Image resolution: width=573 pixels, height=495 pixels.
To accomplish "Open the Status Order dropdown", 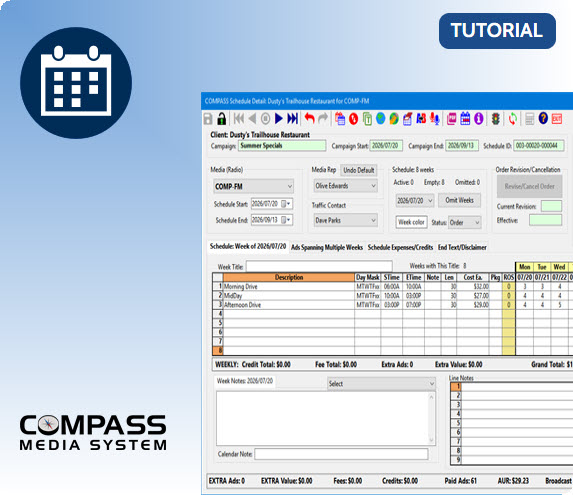I will tap(464, 222).
